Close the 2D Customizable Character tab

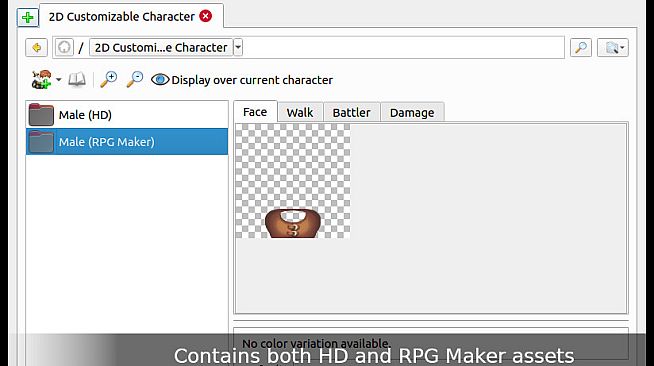point(205,16)
